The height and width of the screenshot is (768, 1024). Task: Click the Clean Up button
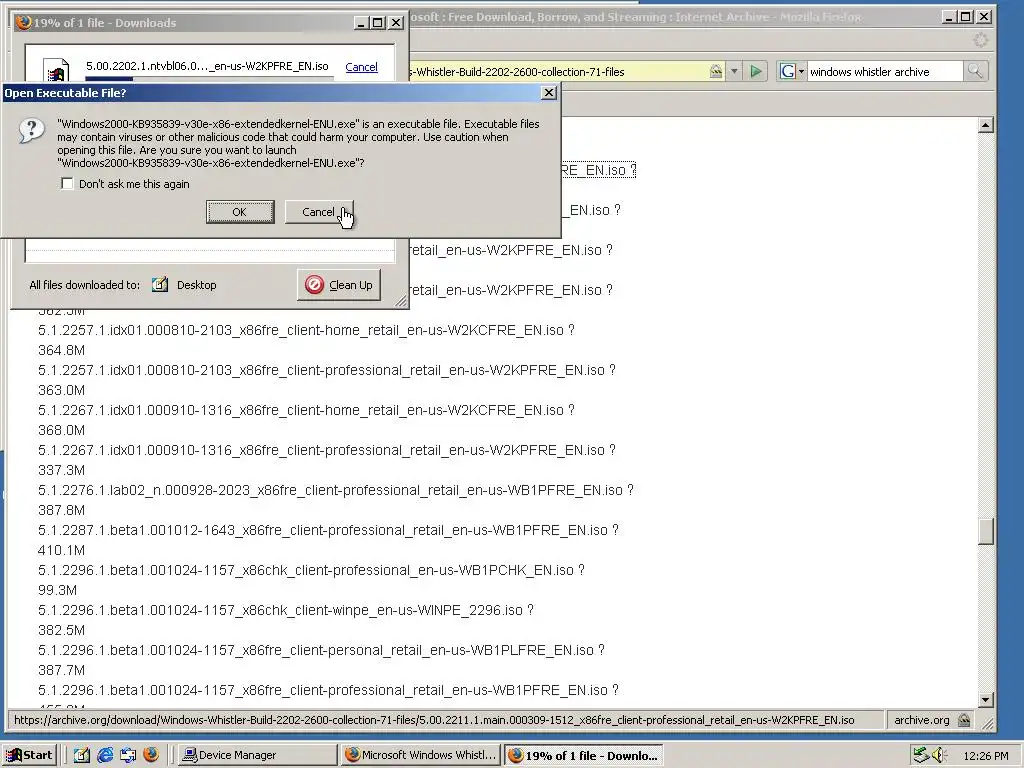(339, 285)
